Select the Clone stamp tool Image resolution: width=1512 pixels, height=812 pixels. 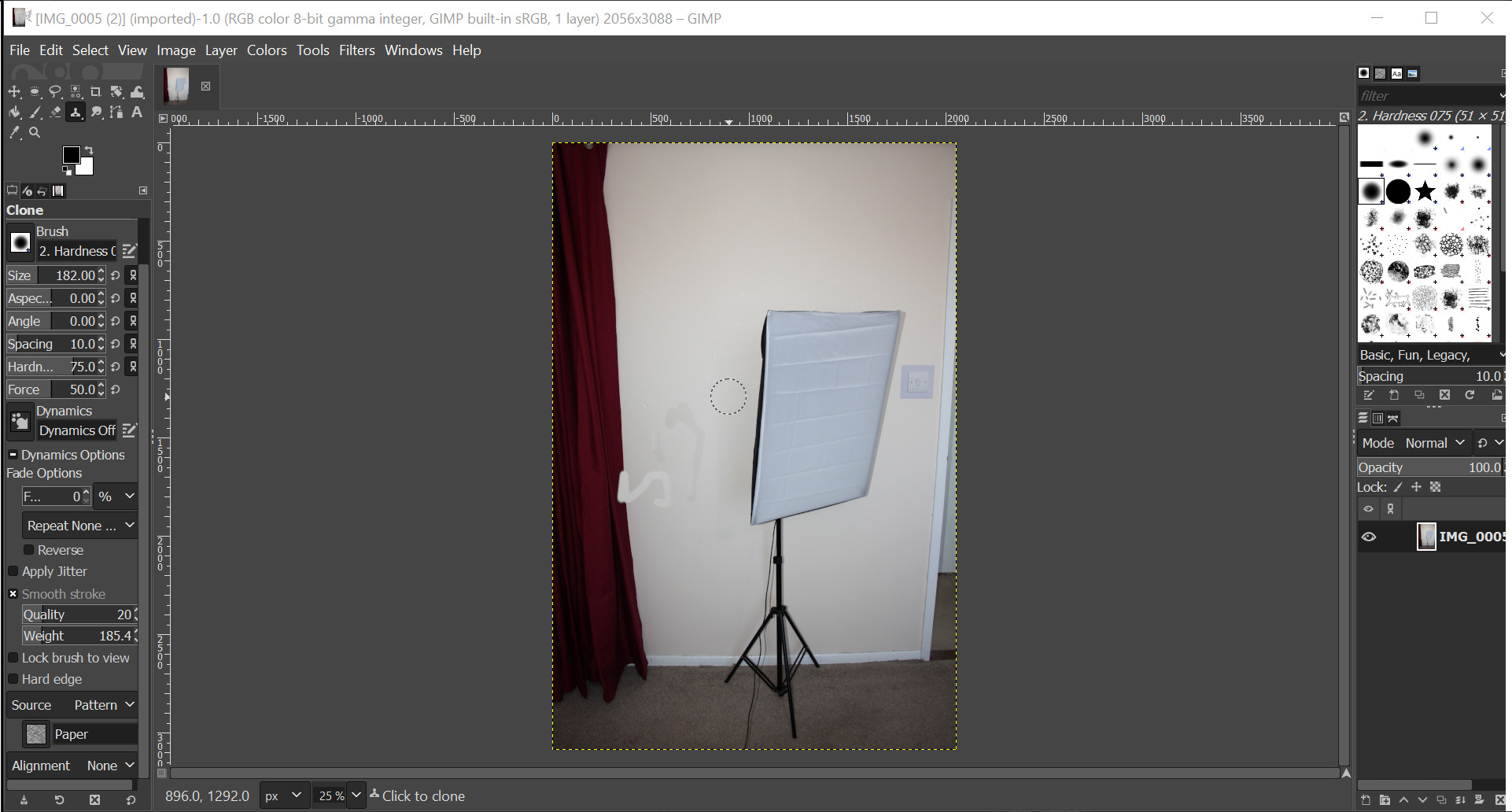pos(76,113)
